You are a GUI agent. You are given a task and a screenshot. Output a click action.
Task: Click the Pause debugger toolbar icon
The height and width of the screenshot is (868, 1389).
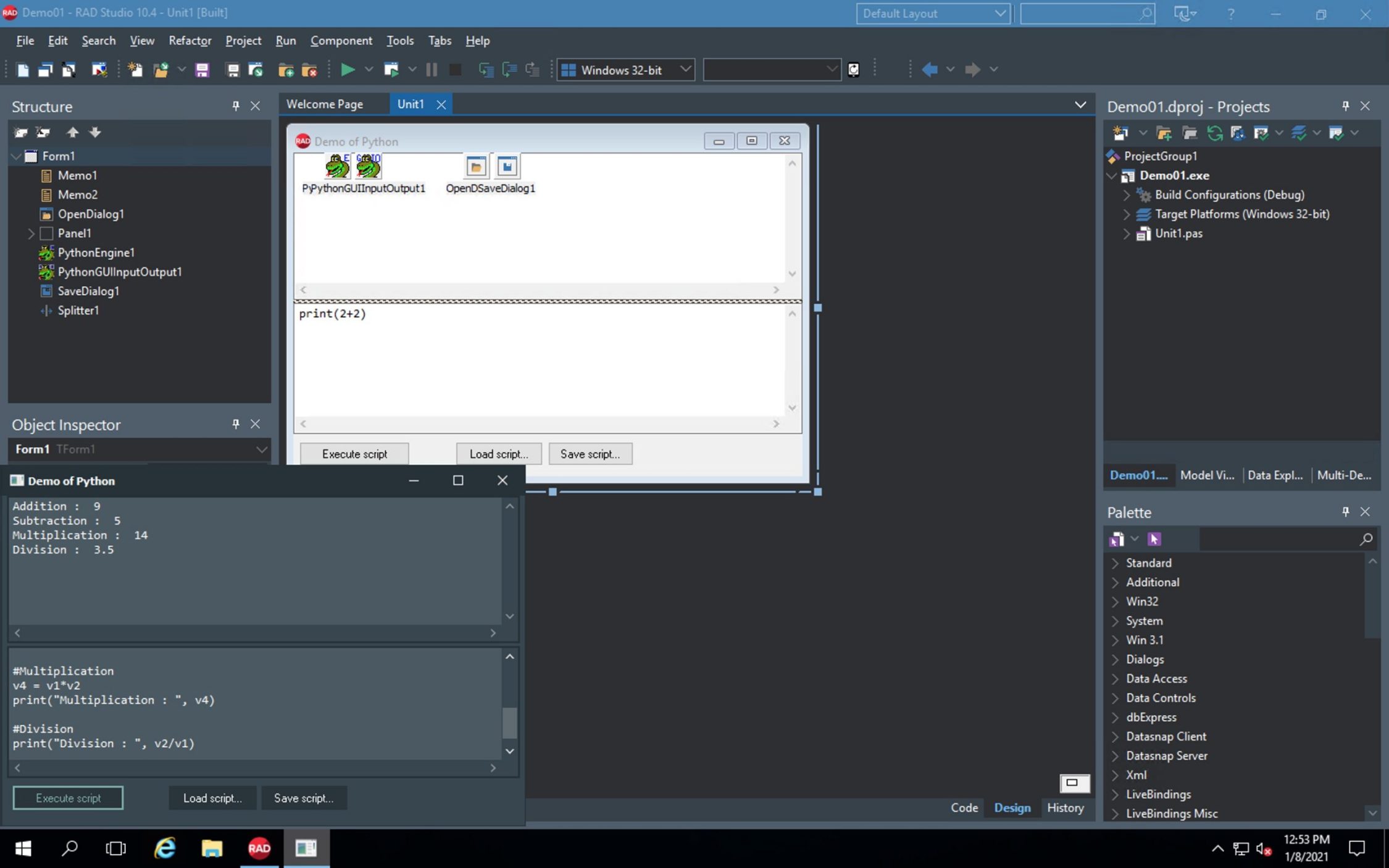point(432,70)
